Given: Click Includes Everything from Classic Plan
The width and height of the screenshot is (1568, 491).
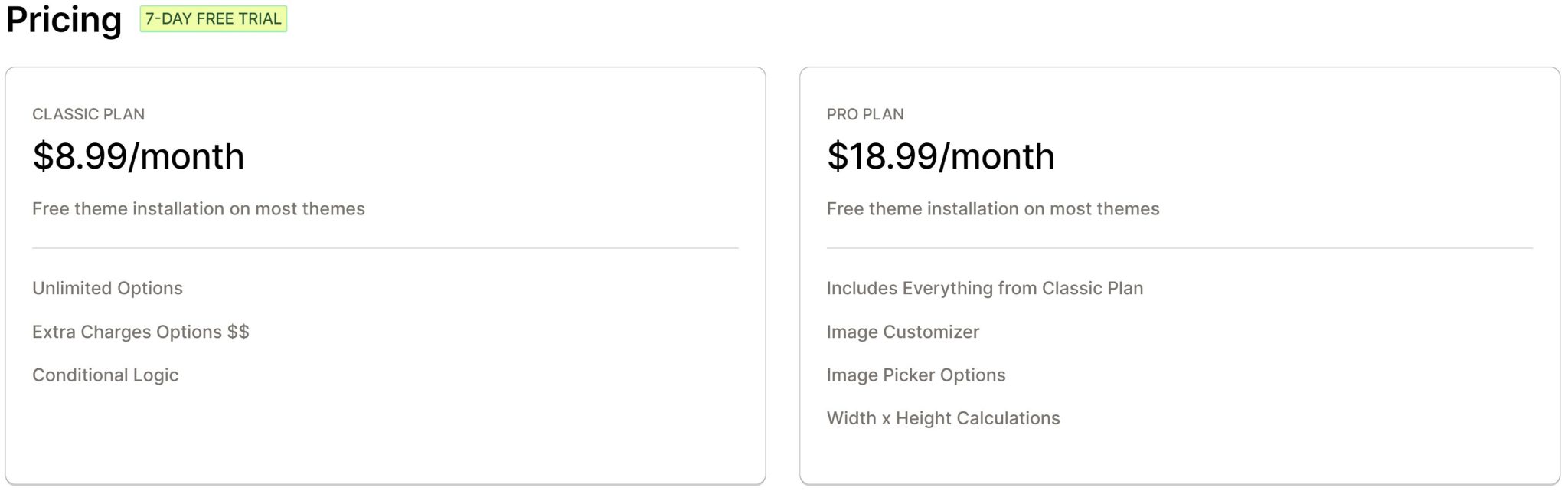Looking at the screenshot, I should [985, 288].
